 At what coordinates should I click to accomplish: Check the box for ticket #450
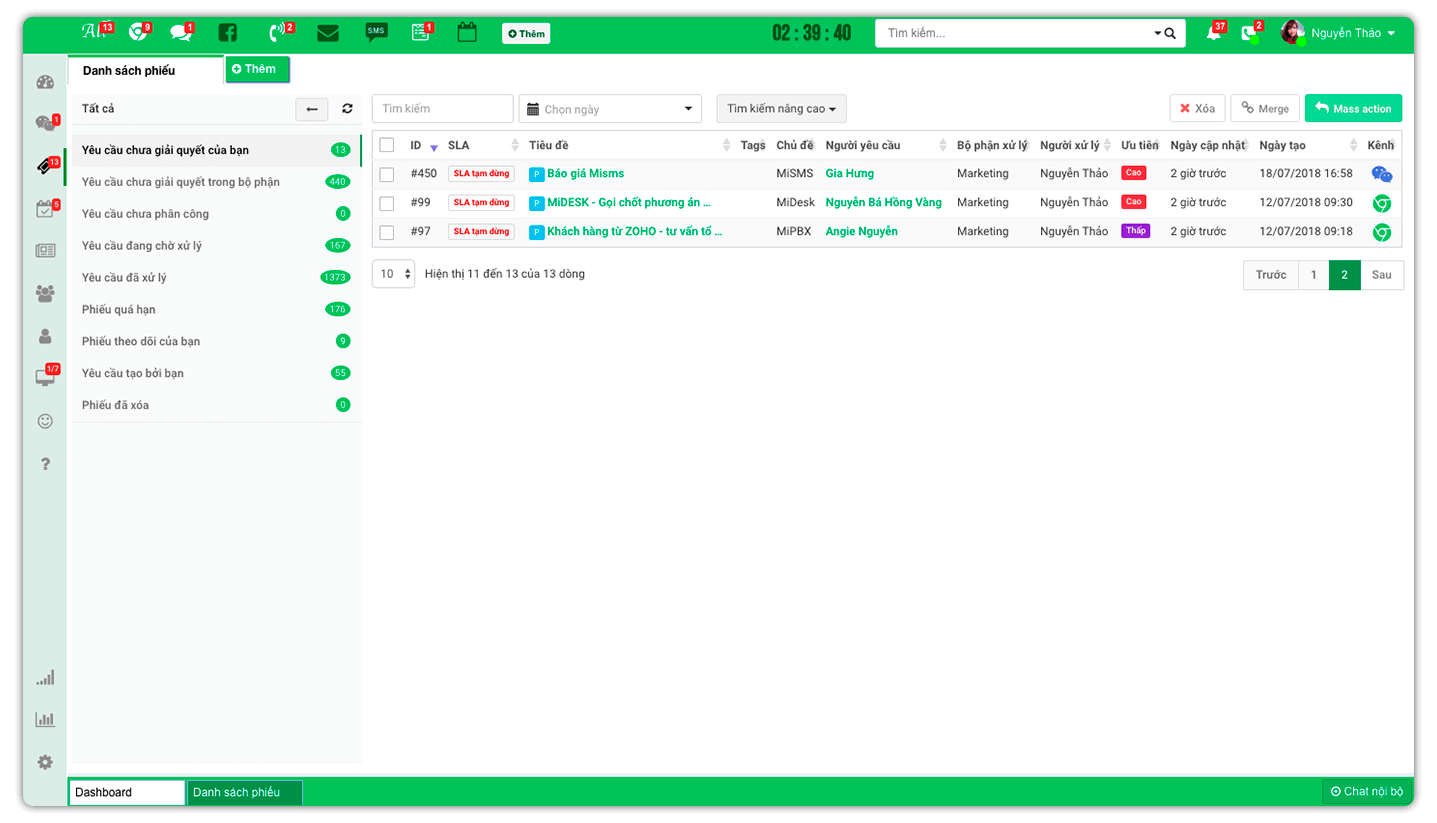pyautogui.click(x=387, y=174)
